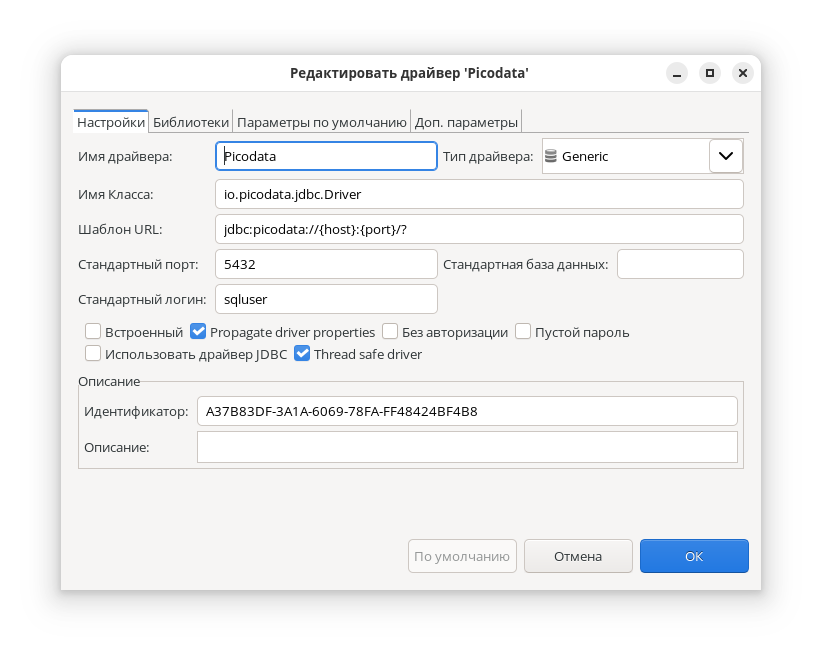
Task: Switch to the Библиотеки tab
Action: pyautogui.click(x=191, y=121)
